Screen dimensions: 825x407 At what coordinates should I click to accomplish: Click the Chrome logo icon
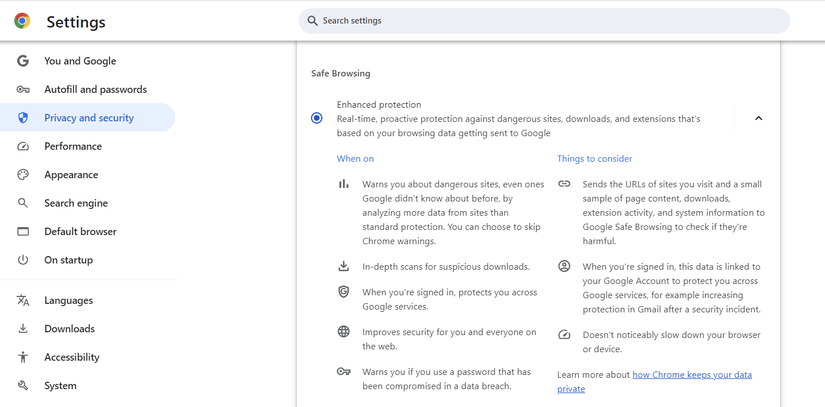click(x=22, y=21)
